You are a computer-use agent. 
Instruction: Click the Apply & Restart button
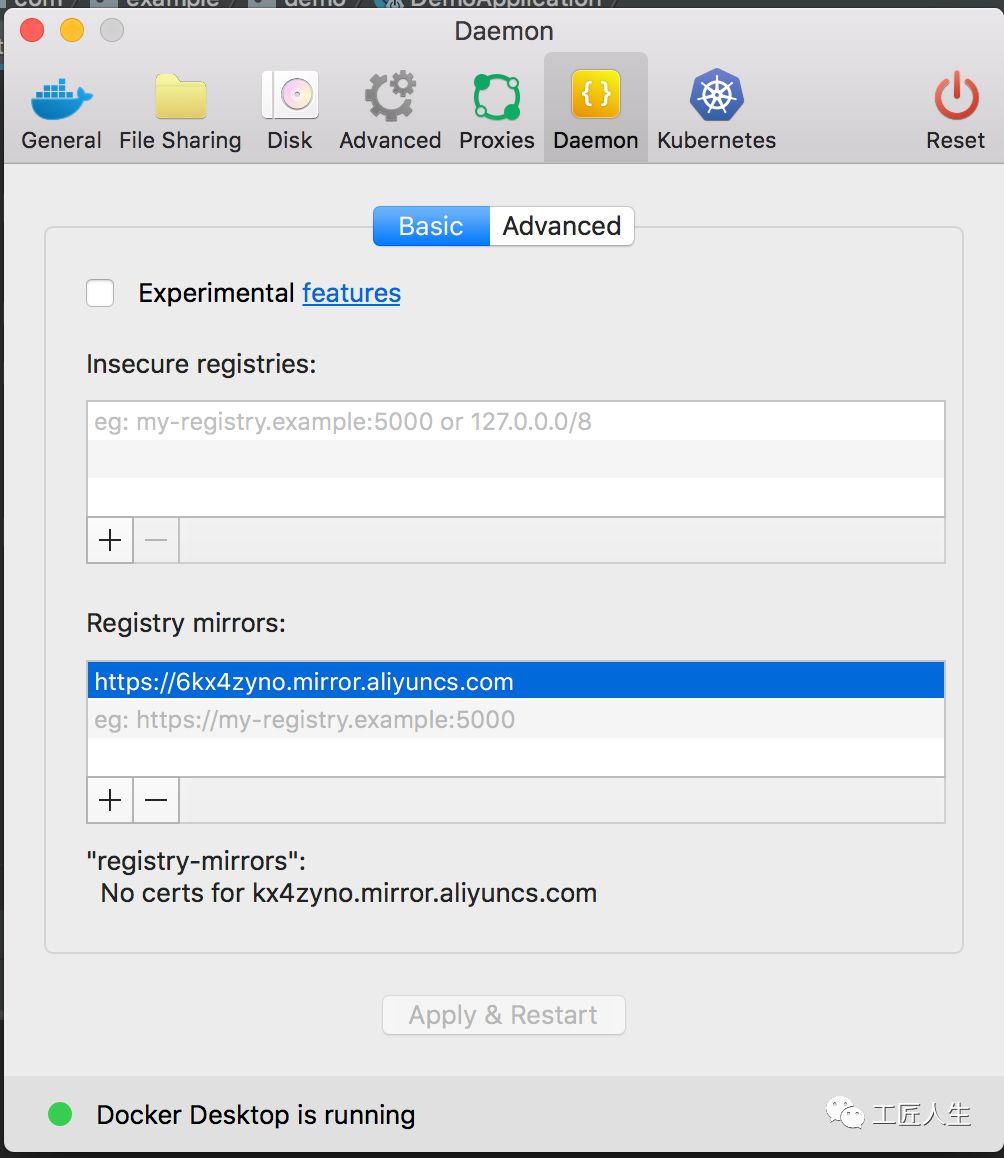point(504,1015)
